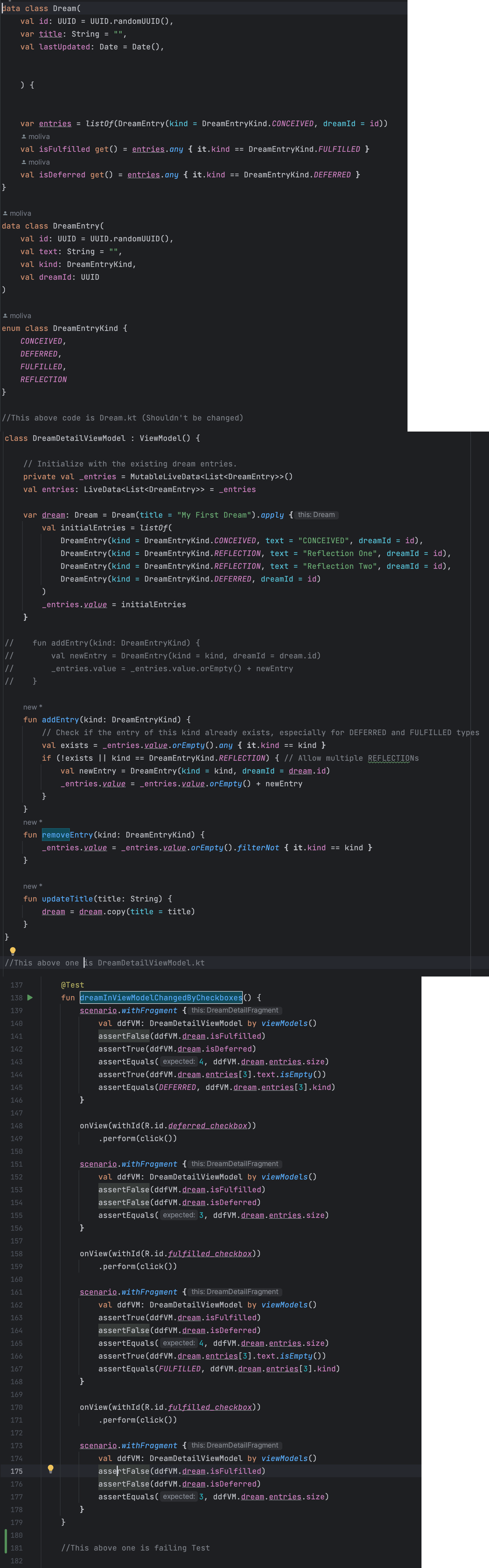Image resolution: width=489 pixels, height=1568 pixels.
Task: Click the 'new *' hint above updateTitle function
Action: click(x=33, y=886)
